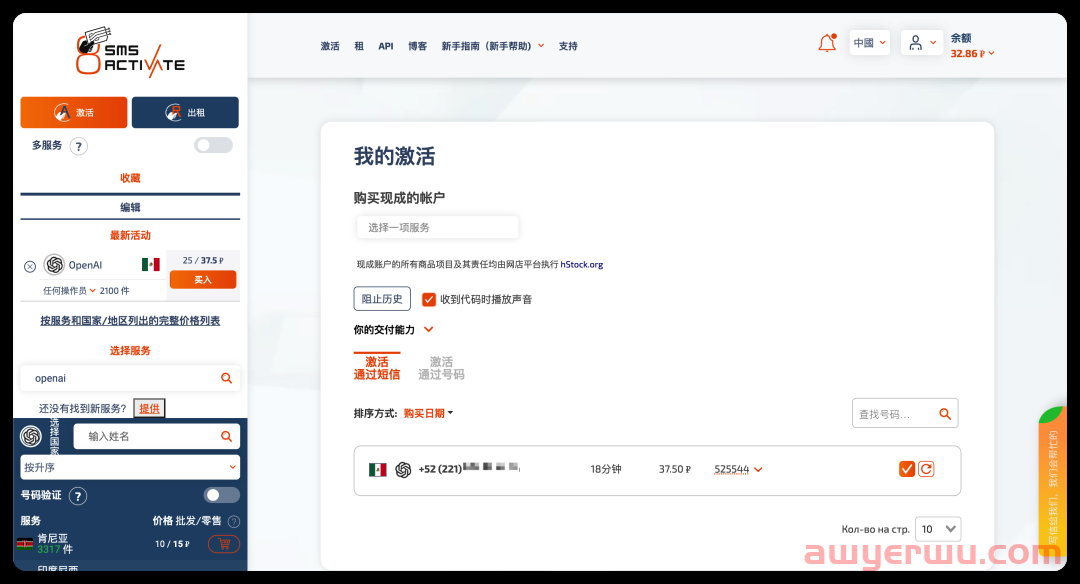Open the user account icon menu

click(x=922, y=43)
